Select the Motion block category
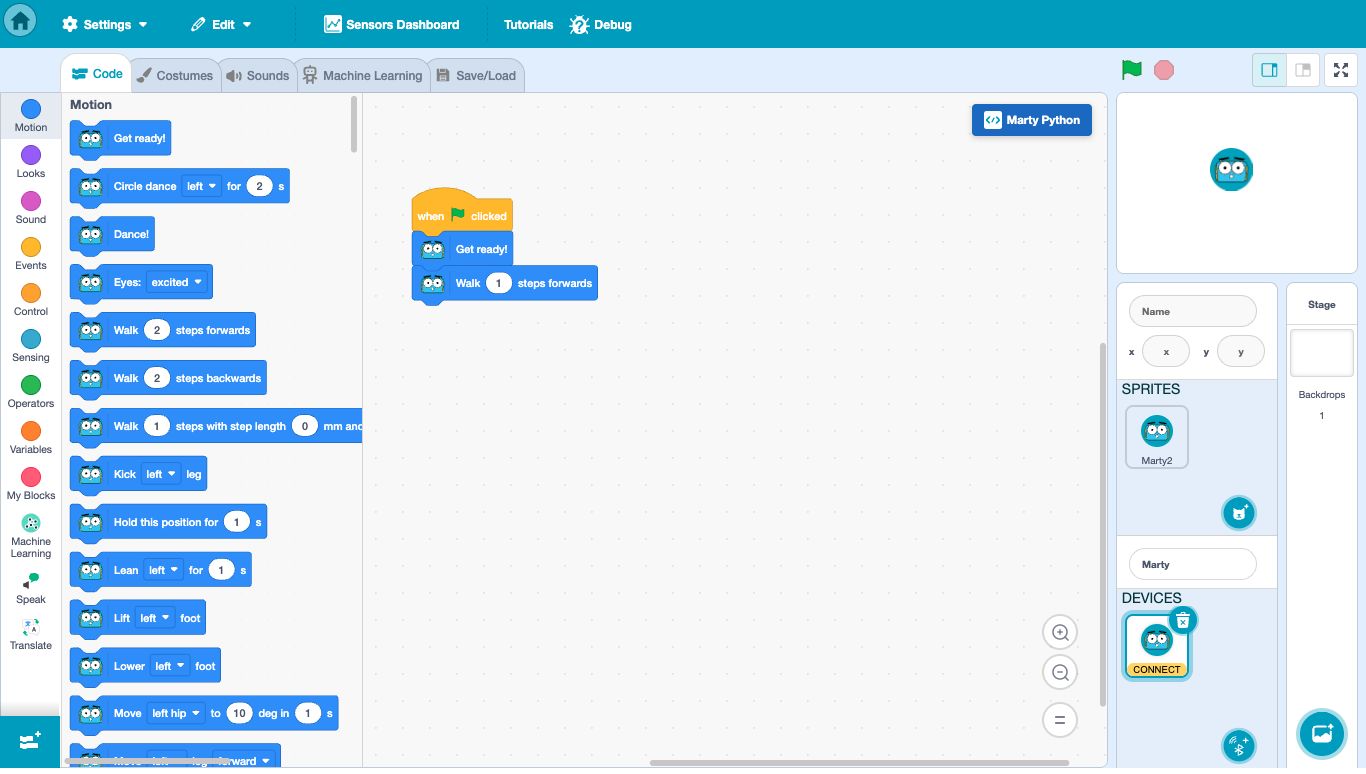 coord(31,115)
